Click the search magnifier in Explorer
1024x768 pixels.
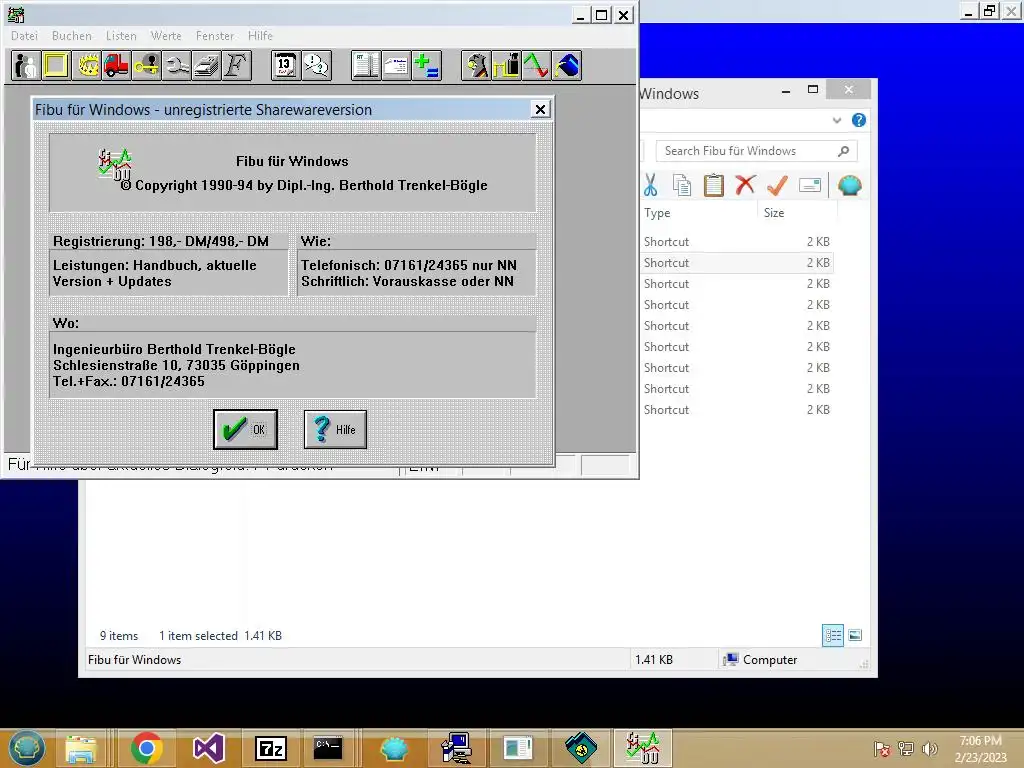pyautogui.click(x=843, y=151)
